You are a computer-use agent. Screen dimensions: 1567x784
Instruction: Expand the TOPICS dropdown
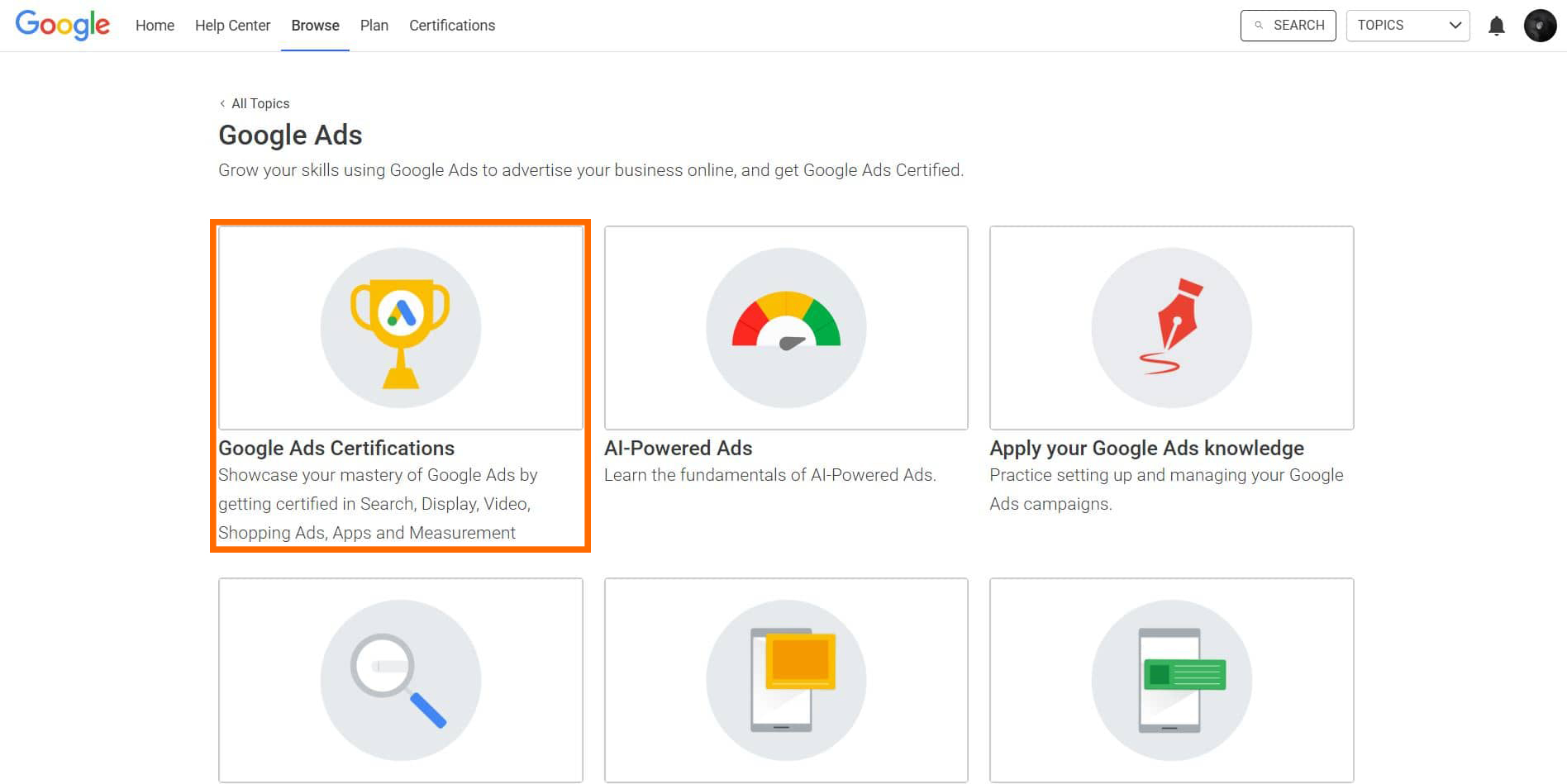[x=1407, y=26]
